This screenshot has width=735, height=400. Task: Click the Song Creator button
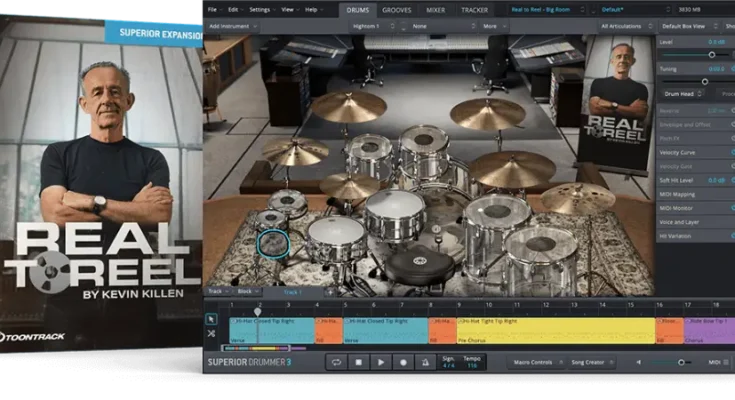pyautogui.click(x=587, y=362)
